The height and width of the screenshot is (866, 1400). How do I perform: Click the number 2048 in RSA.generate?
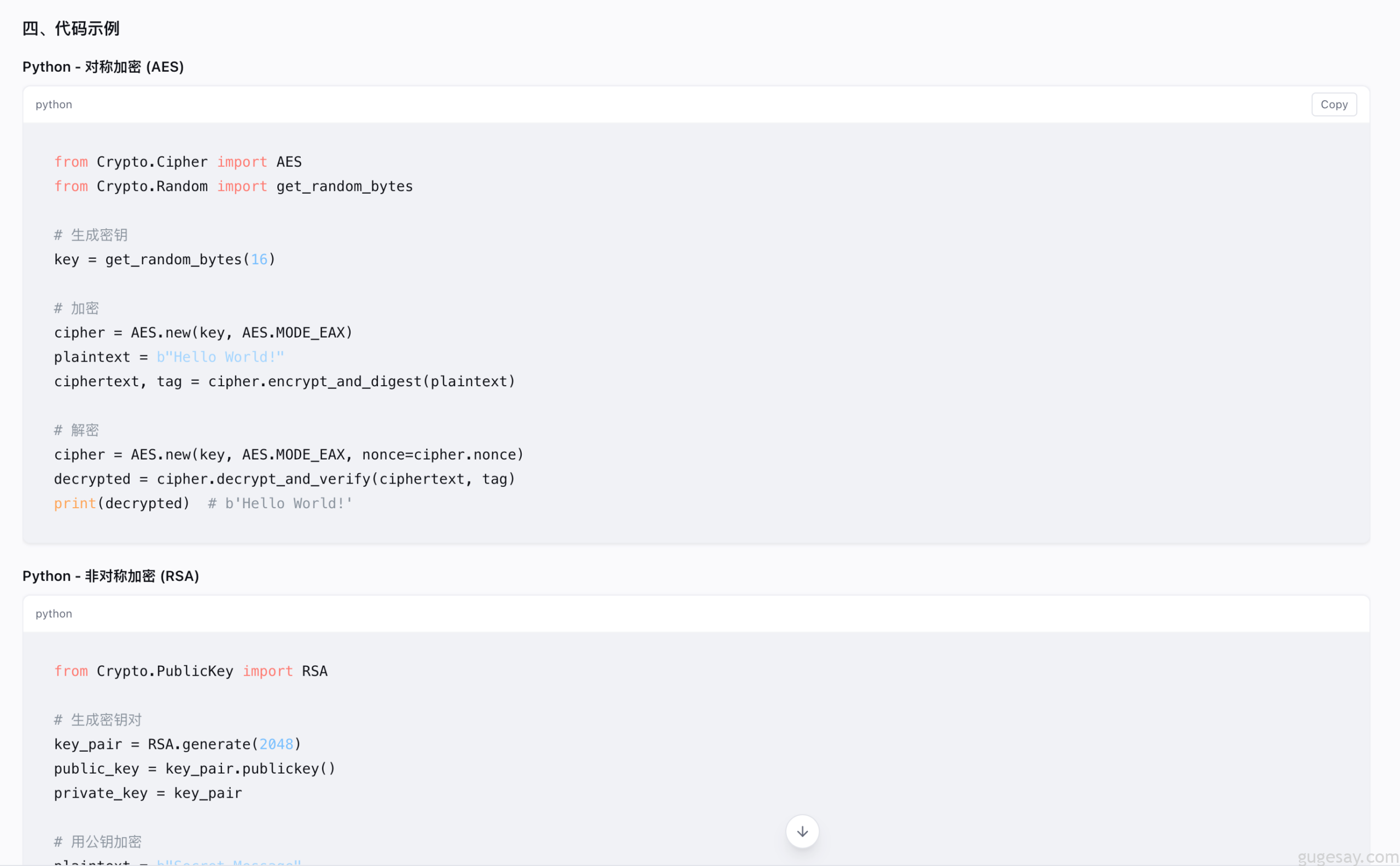(276, 744)
